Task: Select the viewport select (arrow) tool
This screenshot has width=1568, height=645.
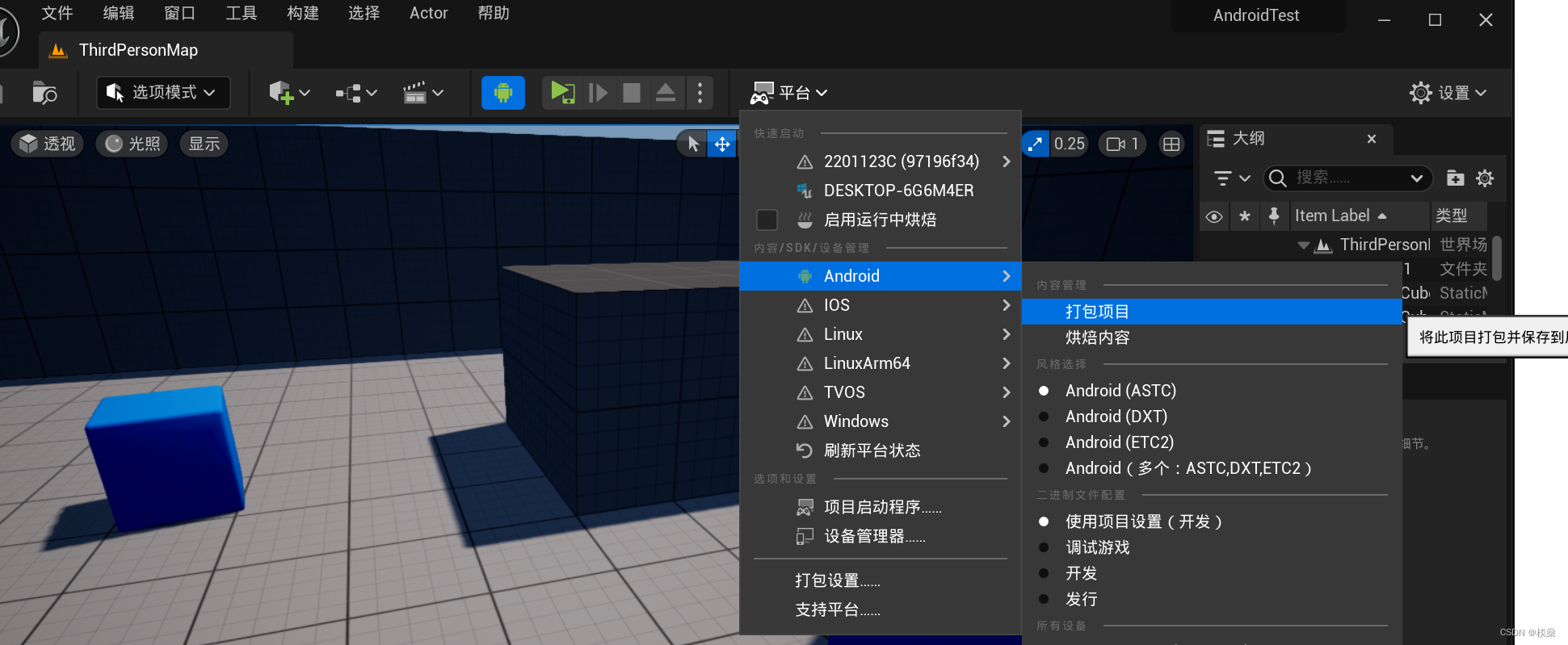Action: point(692,144)
